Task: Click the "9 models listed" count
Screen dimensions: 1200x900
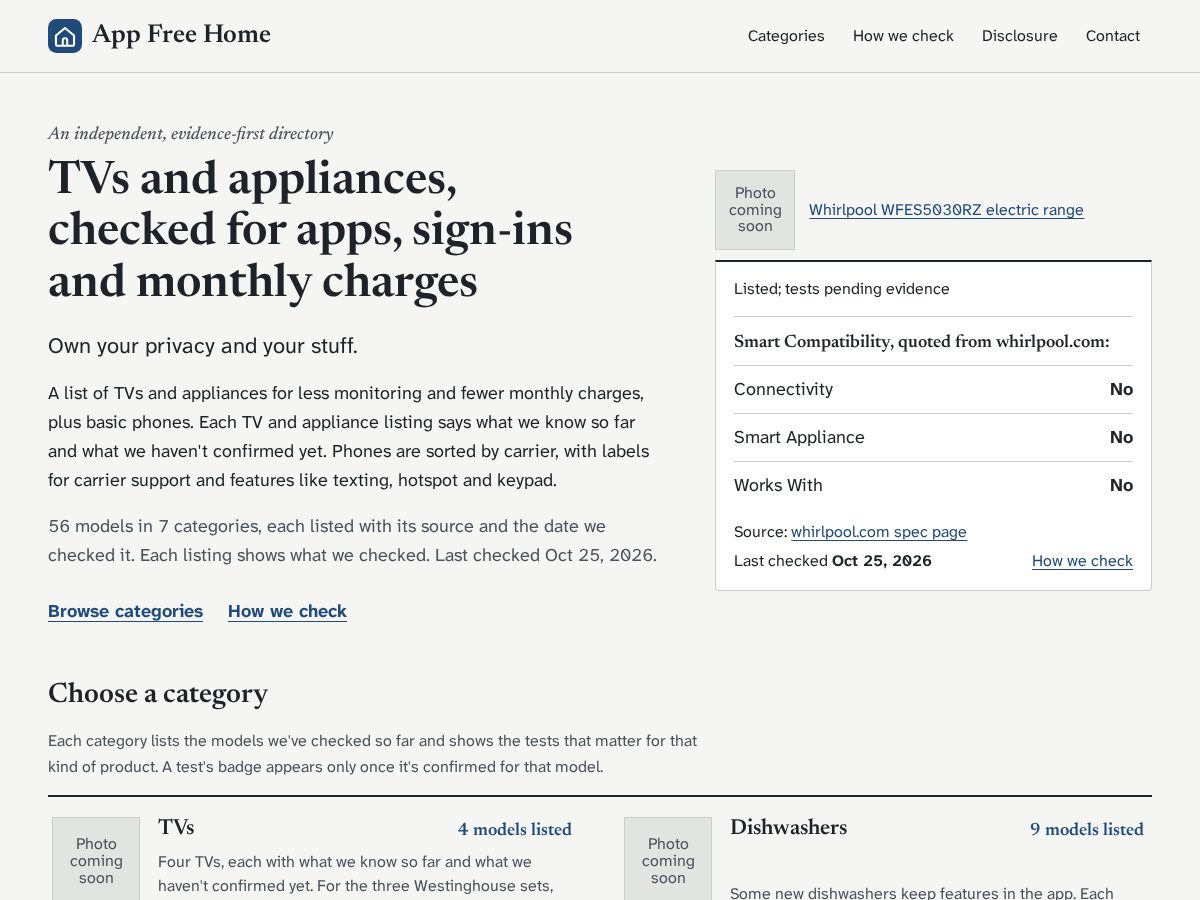Action: (1087, 829)
